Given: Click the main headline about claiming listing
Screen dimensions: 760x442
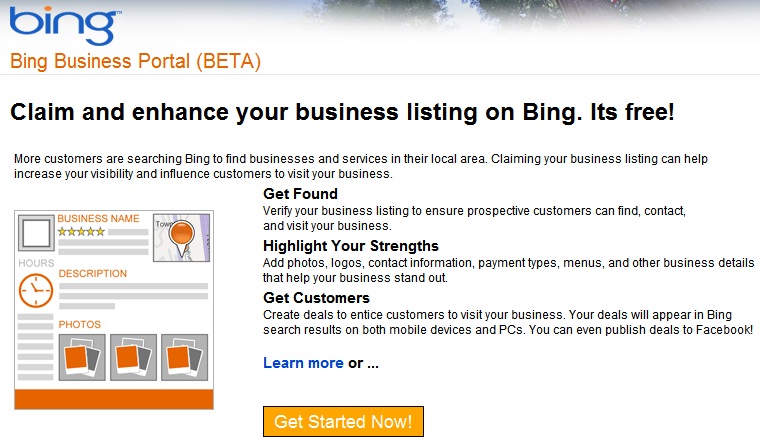Looking at the screenshot, I should pyautogui.click(x=342, y=111).
